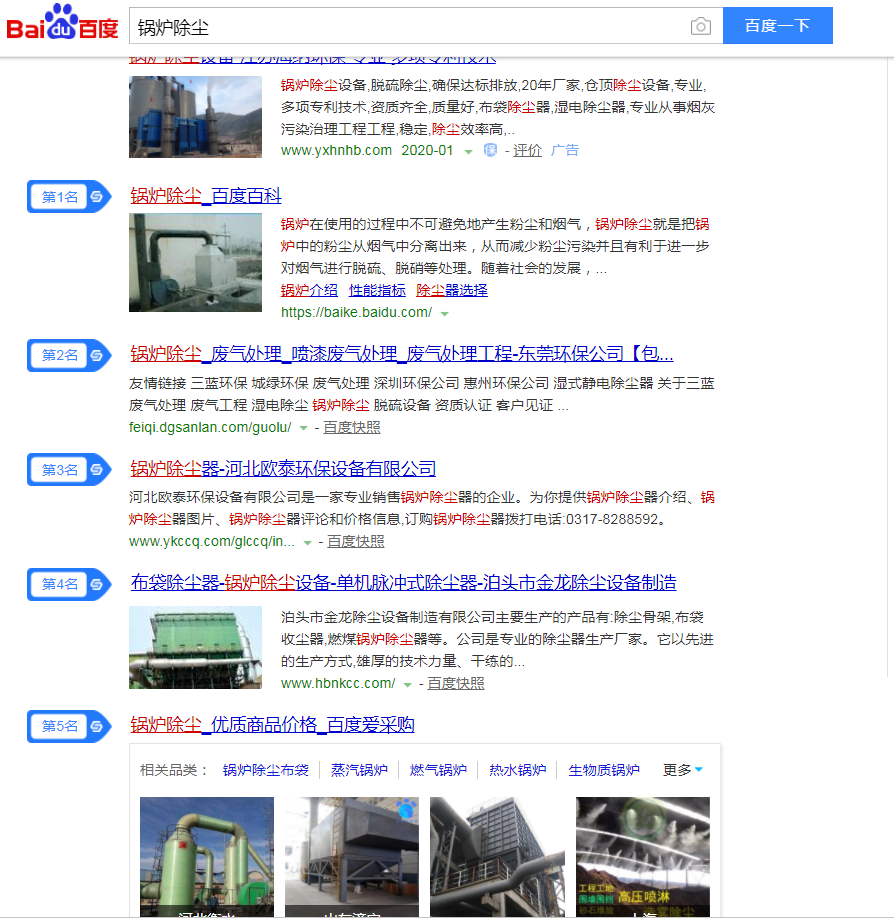Click the 第1名 rank badge icon
The image size is (894, 918).
tap(69, 197)
